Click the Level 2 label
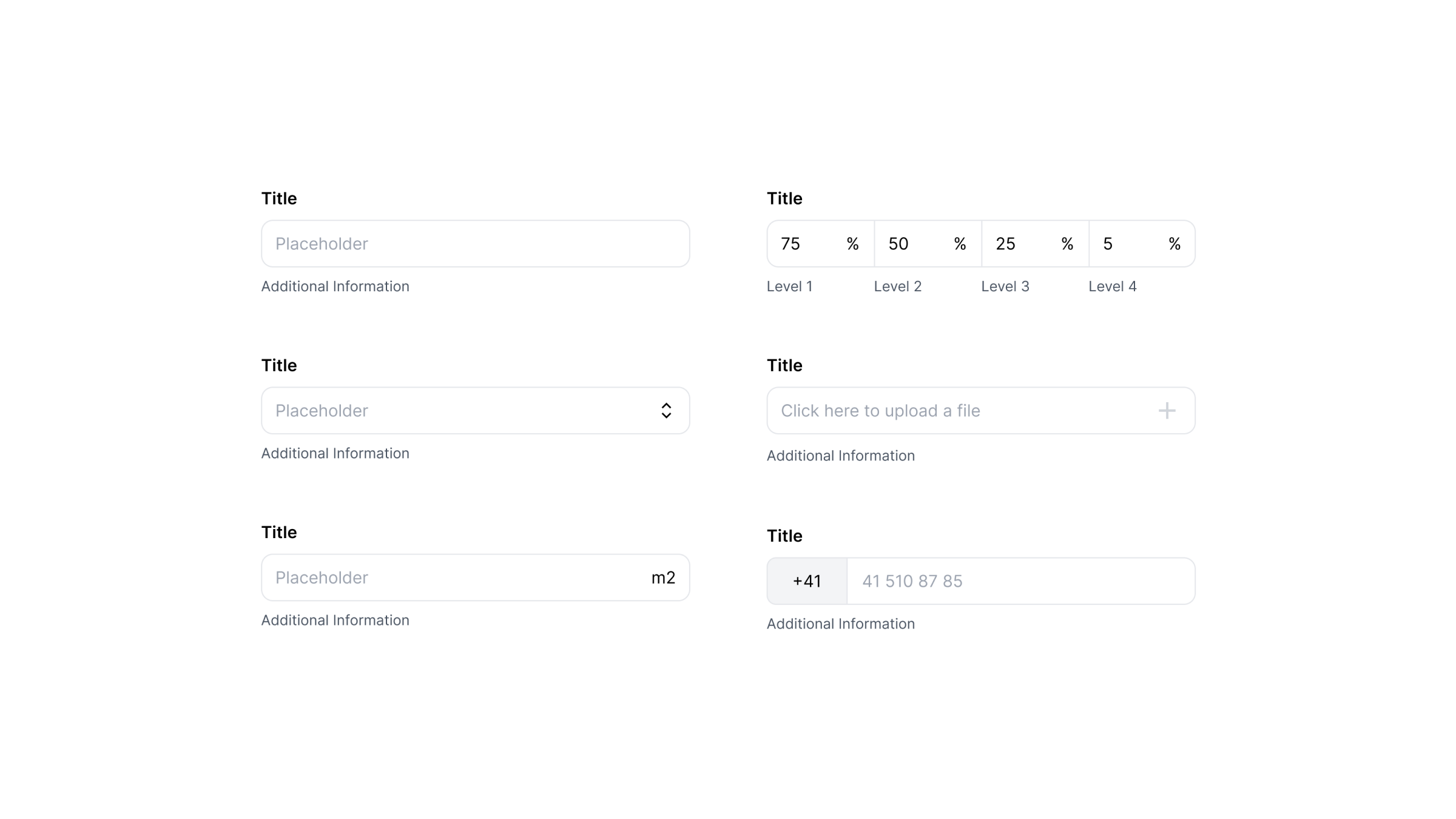 (897, 286)
